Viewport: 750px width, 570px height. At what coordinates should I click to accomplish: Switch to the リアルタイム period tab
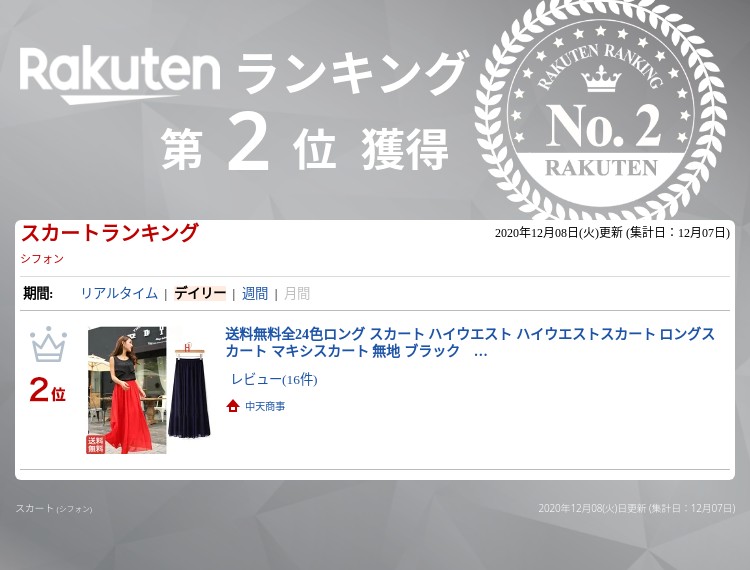click(119, 293)
